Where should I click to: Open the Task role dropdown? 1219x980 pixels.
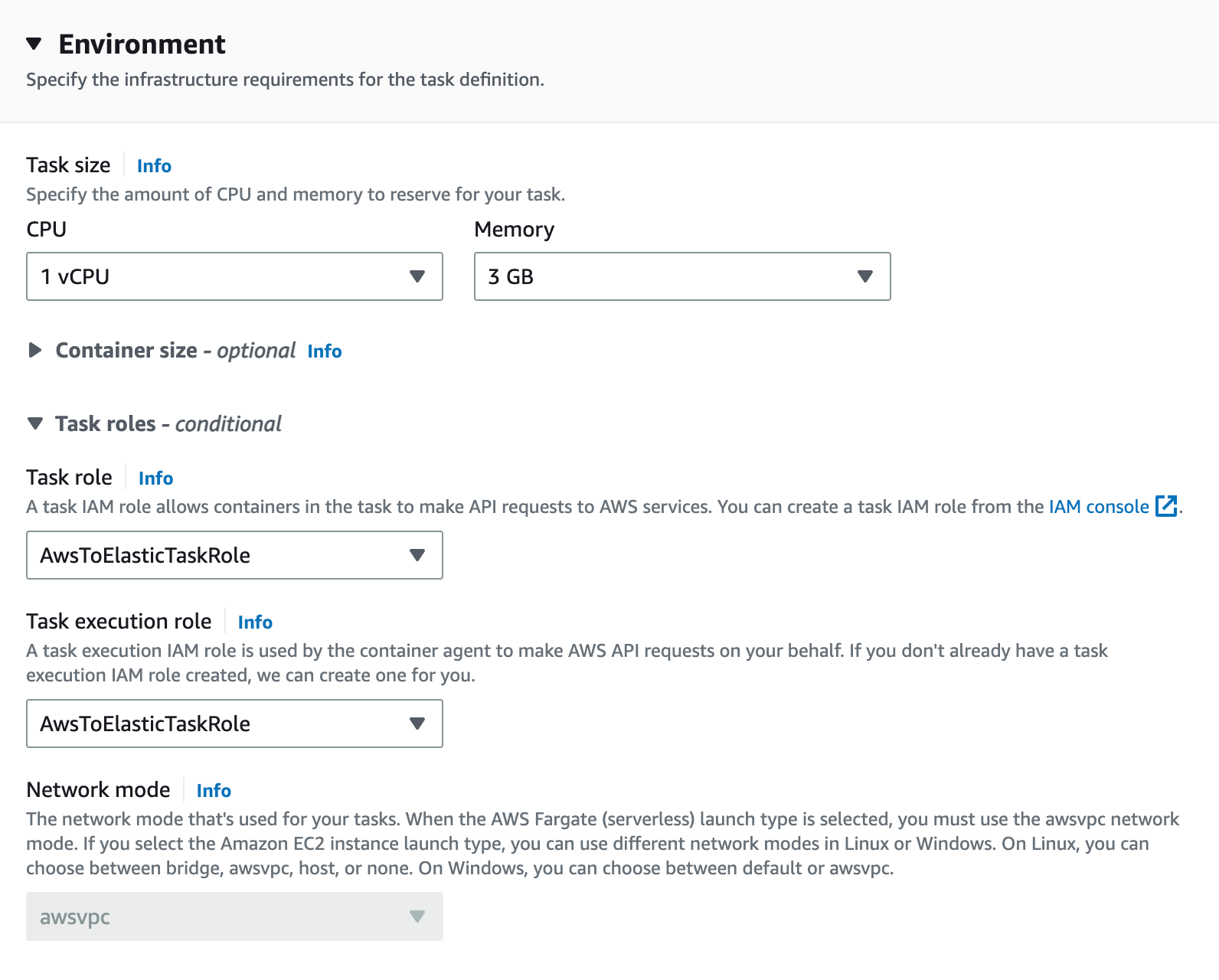(x=234, y=555)
